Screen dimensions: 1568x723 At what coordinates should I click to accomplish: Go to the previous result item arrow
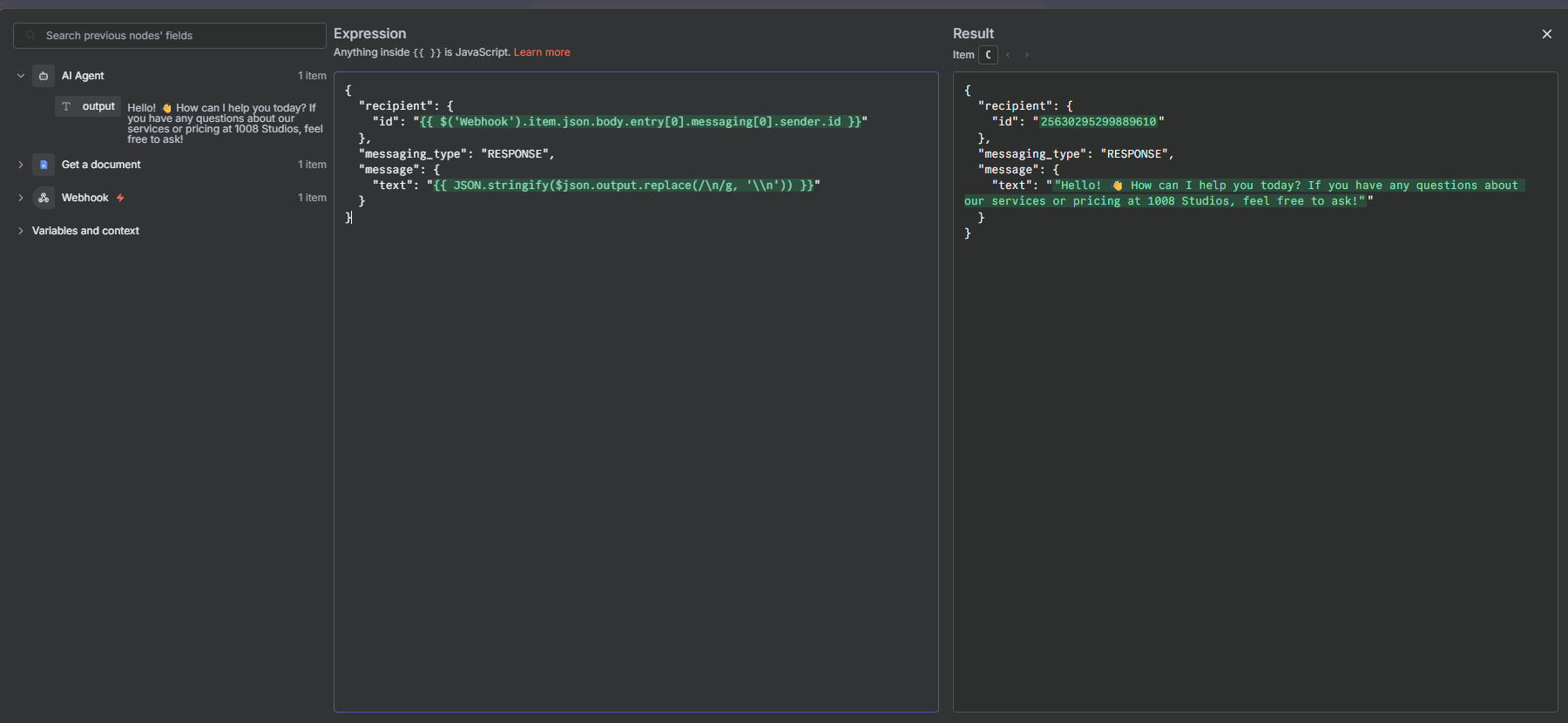pyautogui.click(x=1008, y=55)
